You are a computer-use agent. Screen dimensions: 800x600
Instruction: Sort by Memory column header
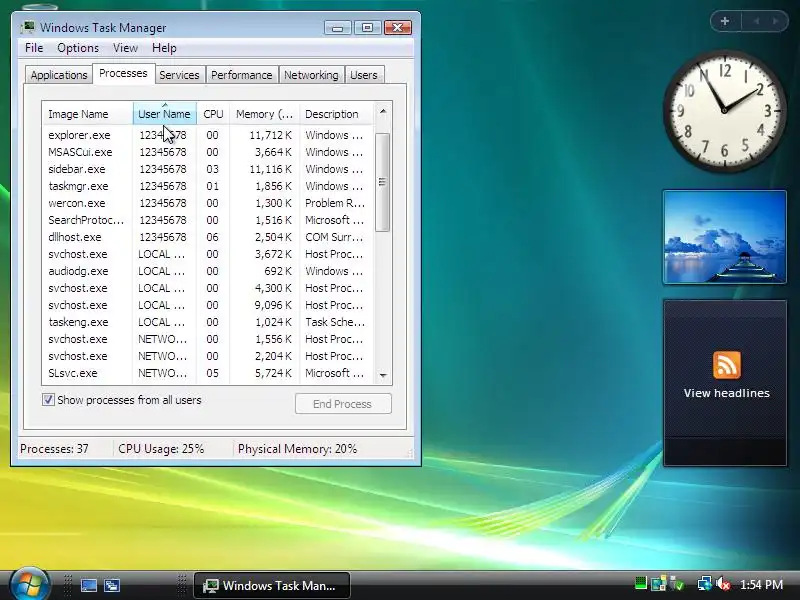(x=264, y=114)
